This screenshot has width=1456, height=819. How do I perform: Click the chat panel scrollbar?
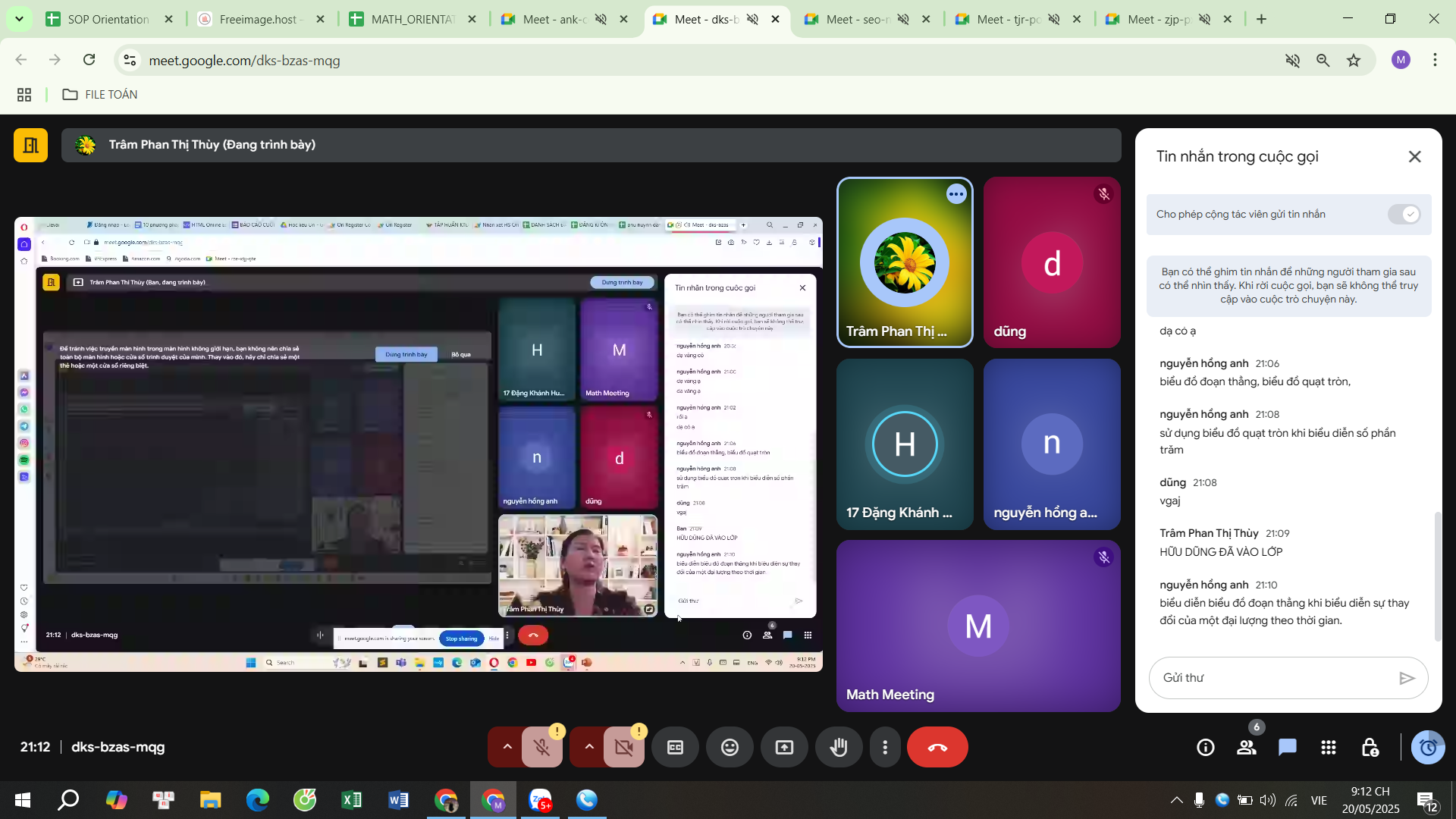pyautogui.click(x=1437, y=576)
